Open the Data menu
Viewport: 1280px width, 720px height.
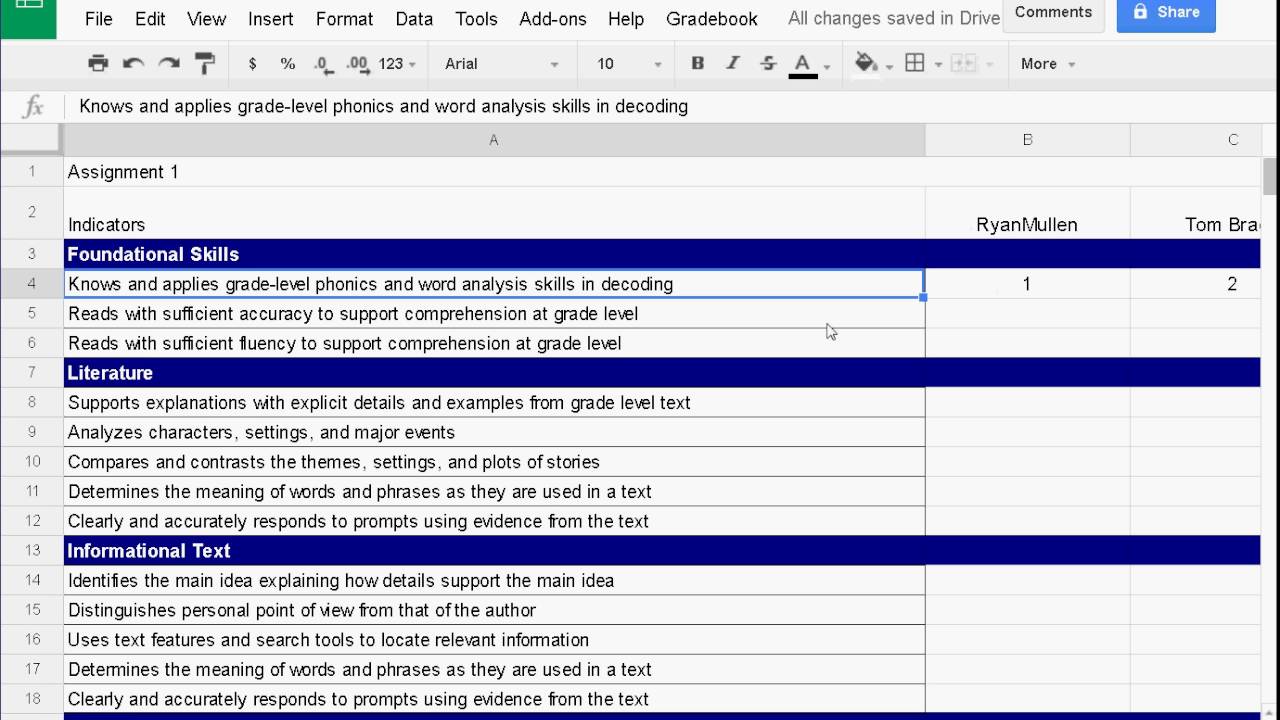pos(414,19)
